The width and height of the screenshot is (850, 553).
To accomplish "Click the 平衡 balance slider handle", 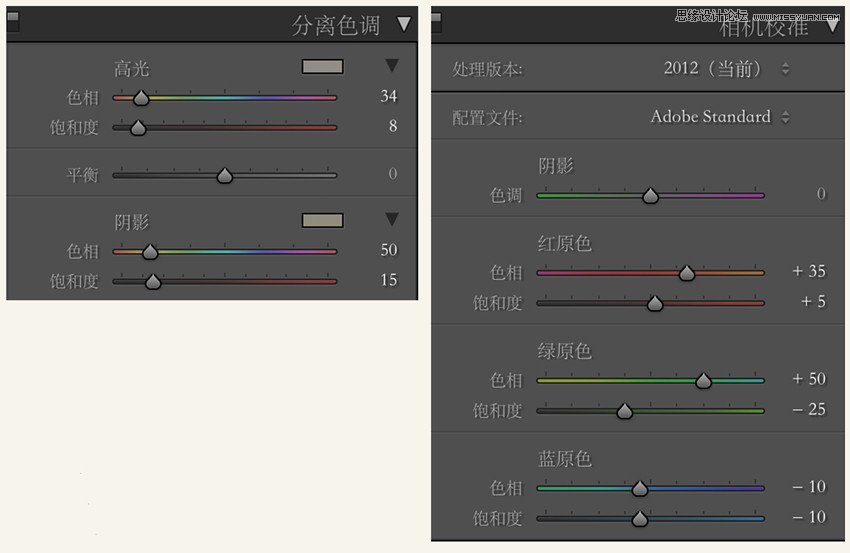I will 224,176.
